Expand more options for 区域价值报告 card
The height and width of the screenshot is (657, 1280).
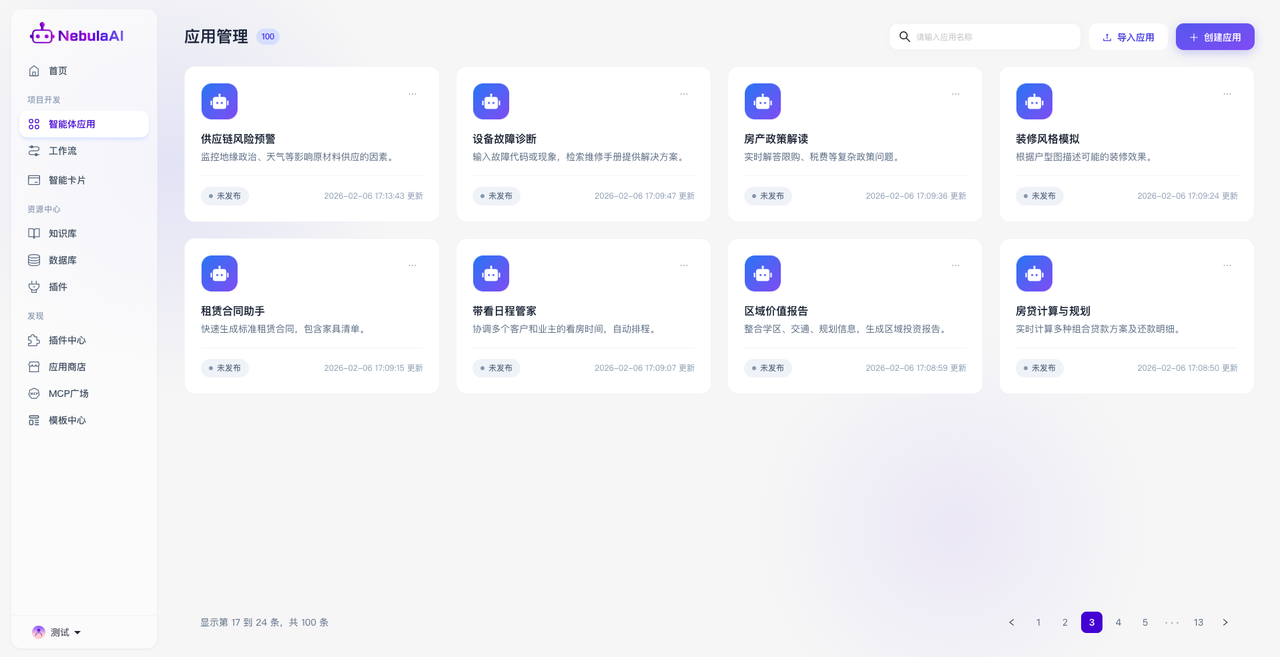[955, 266]
